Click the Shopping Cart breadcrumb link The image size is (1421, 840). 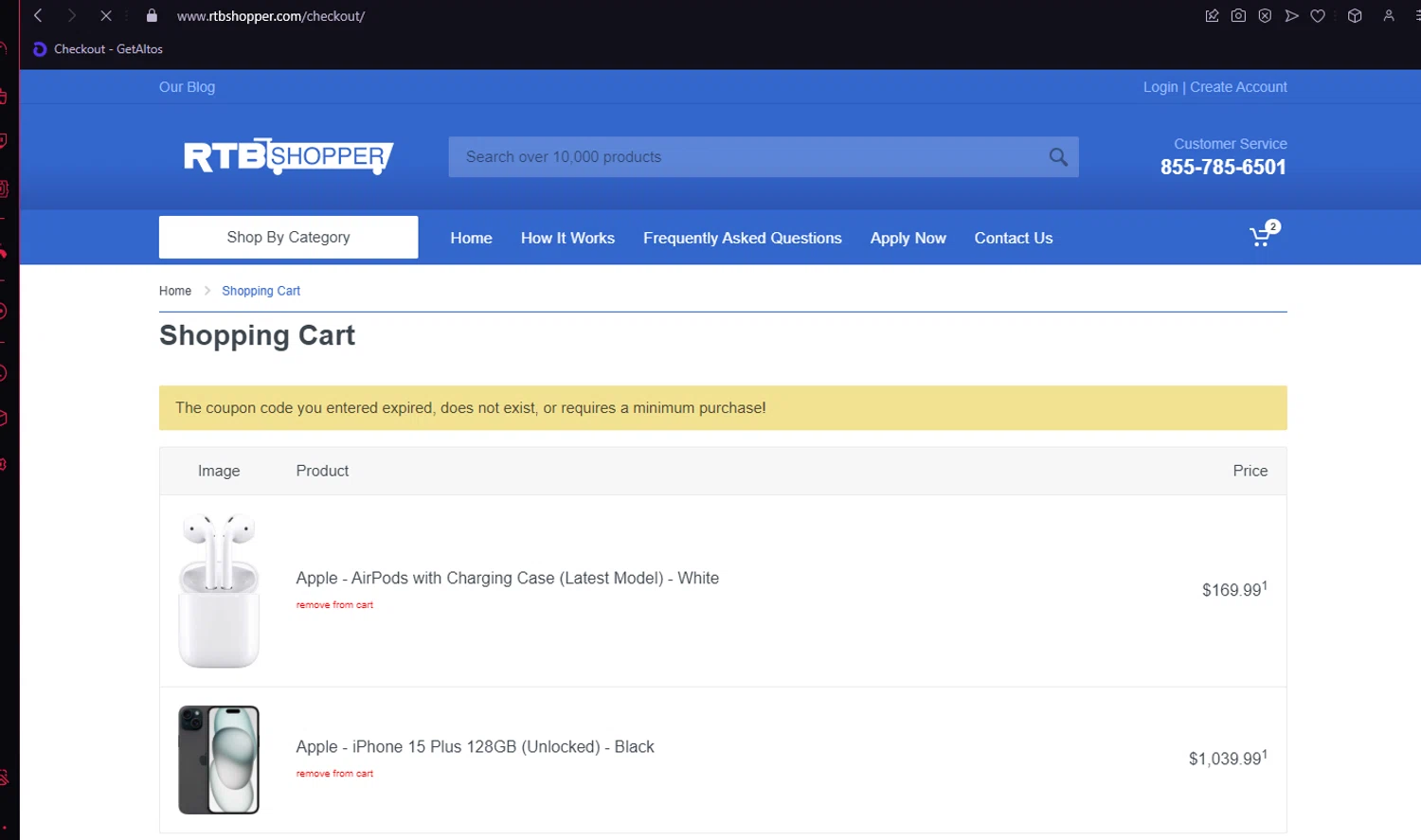point(261,291)
